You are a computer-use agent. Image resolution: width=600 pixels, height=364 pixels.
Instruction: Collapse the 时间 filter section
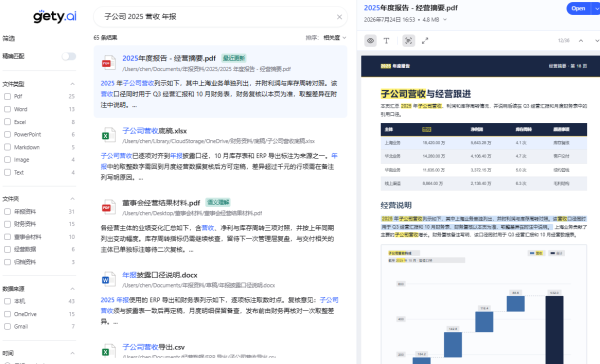tap(72, 353)
